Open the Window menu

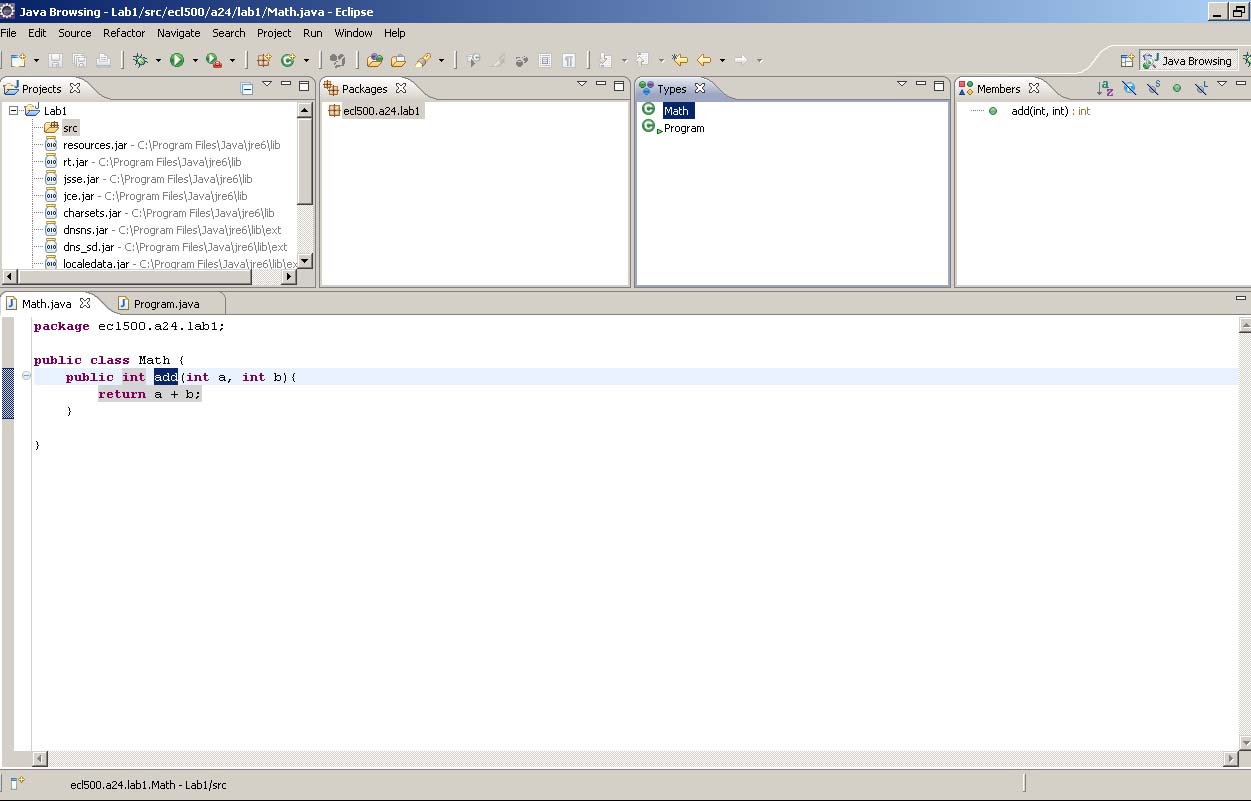(x=354, y=33)
